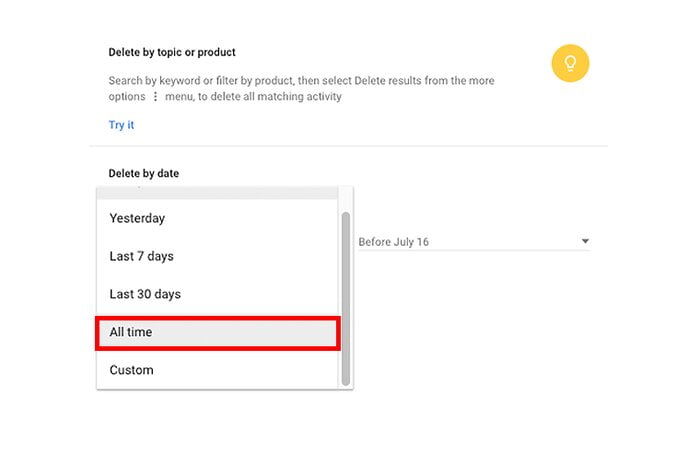700x466 pixels.
Task: Select the partially hidden top list option
Action: coord(218,192)
